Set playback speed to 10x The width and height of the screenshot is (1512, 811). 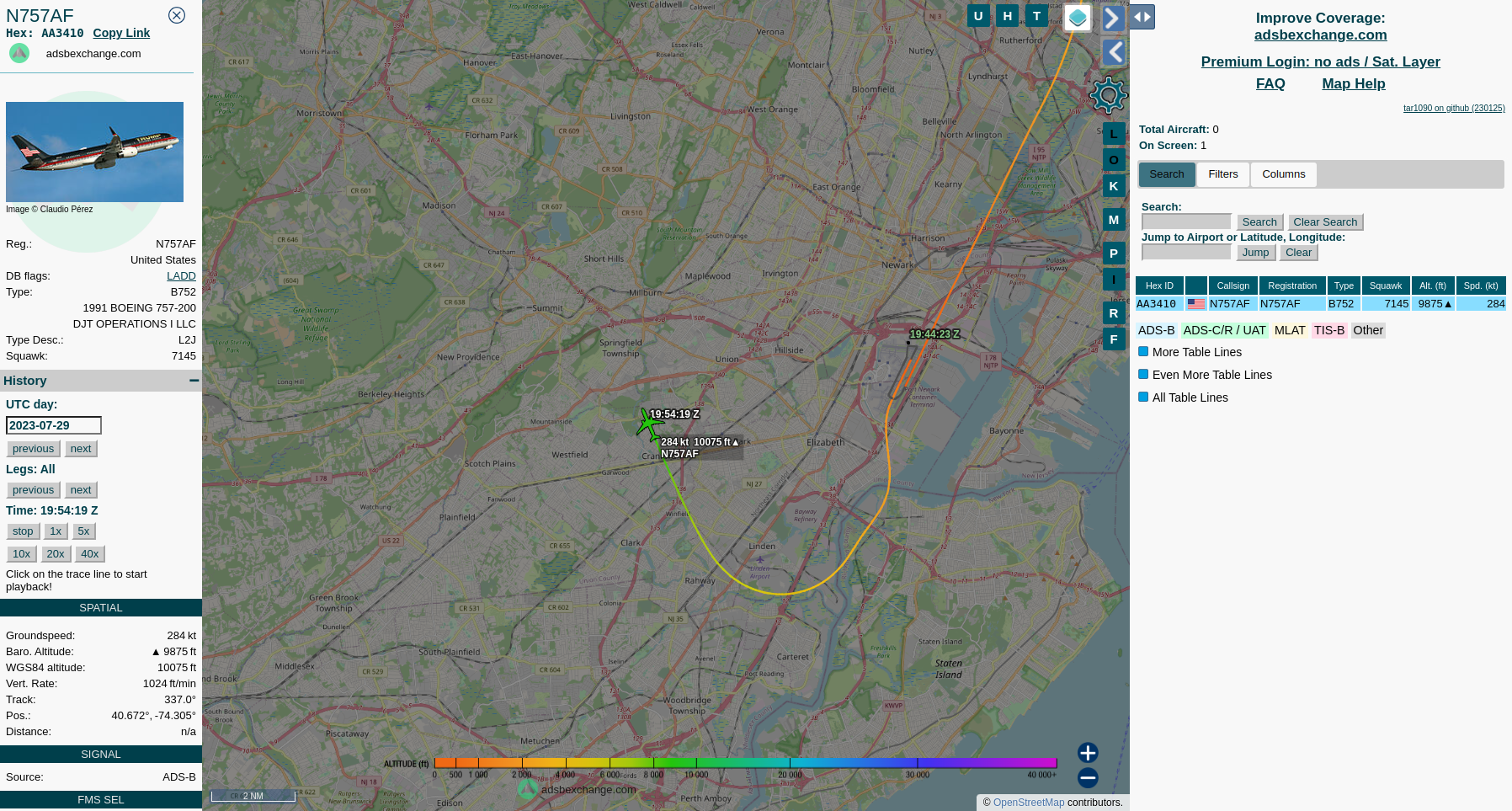click(21, 554)
